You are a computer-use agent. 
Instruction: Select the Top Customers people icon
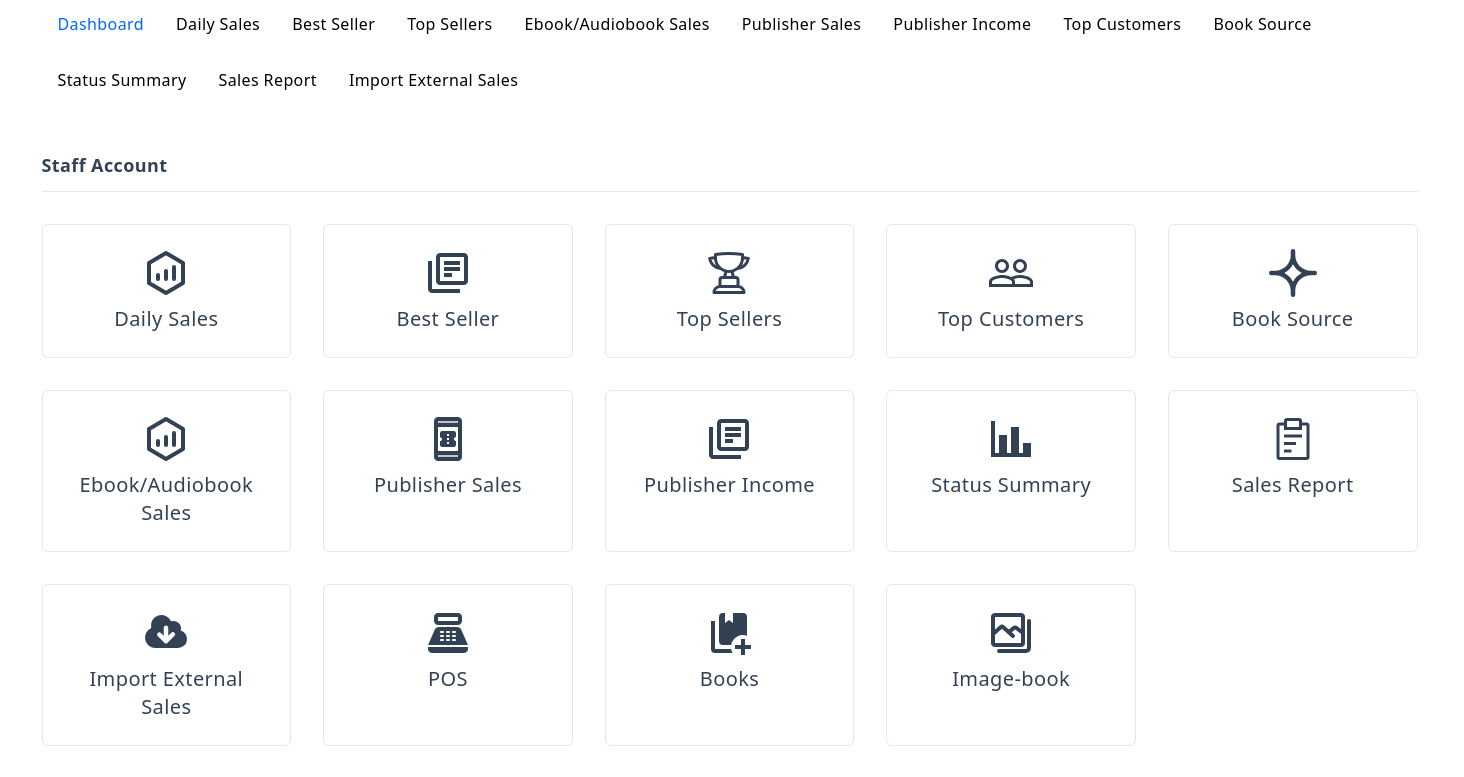pos(1010,273)
